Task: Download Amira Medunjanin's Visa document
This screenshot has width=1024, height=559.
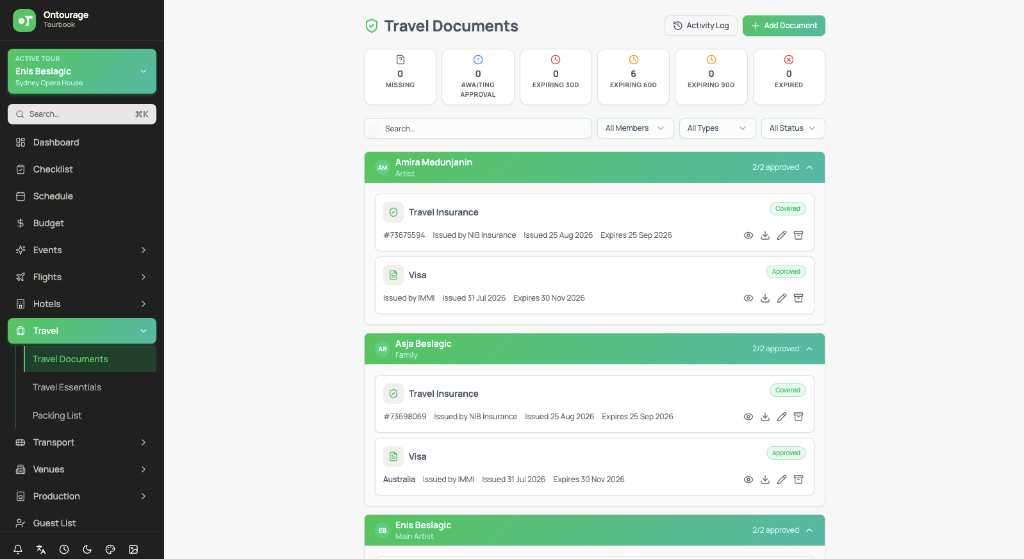Action: pyautogui.click(x=765, y=298)
